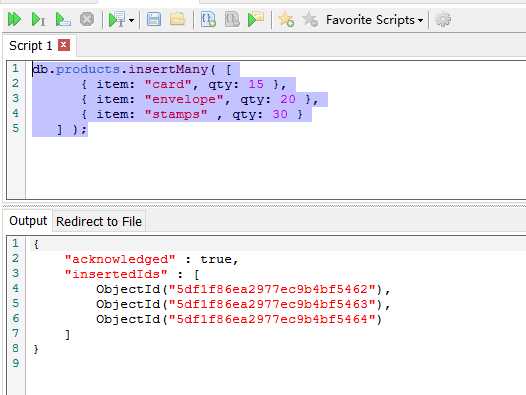Click the qty value 30
This screenshot has height=395, width=526.
[x=280, y=114]
